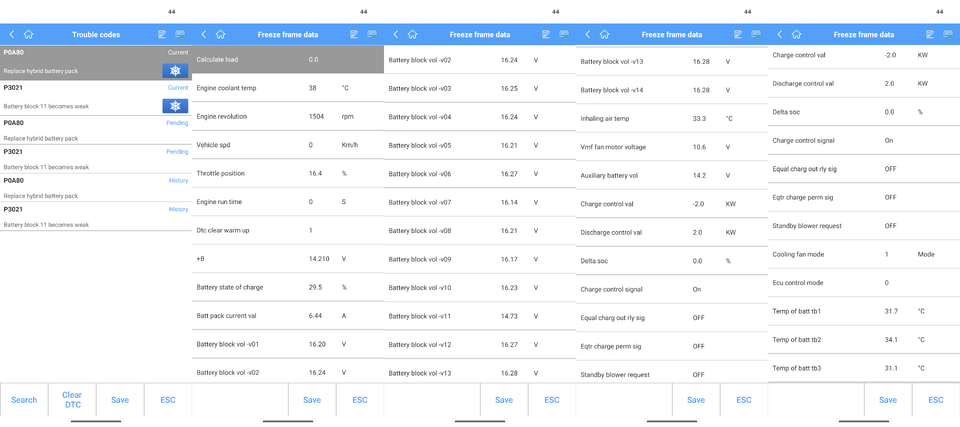Go back from the freeze frame screen showing Calculate load

(204, 34)
